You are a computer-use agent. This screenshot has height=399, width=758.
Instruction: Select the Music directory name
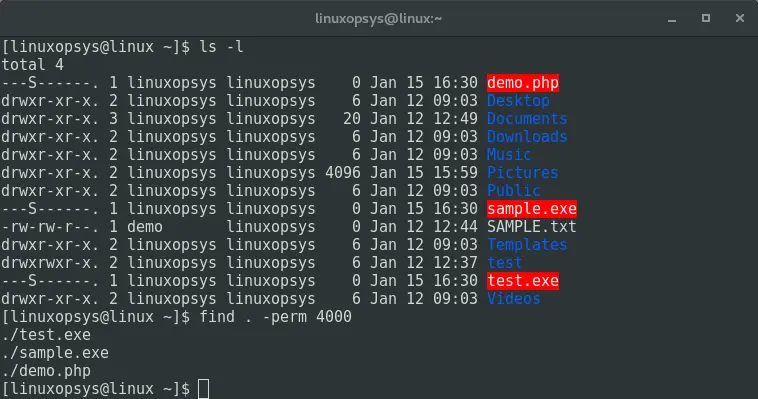point(509,155)
